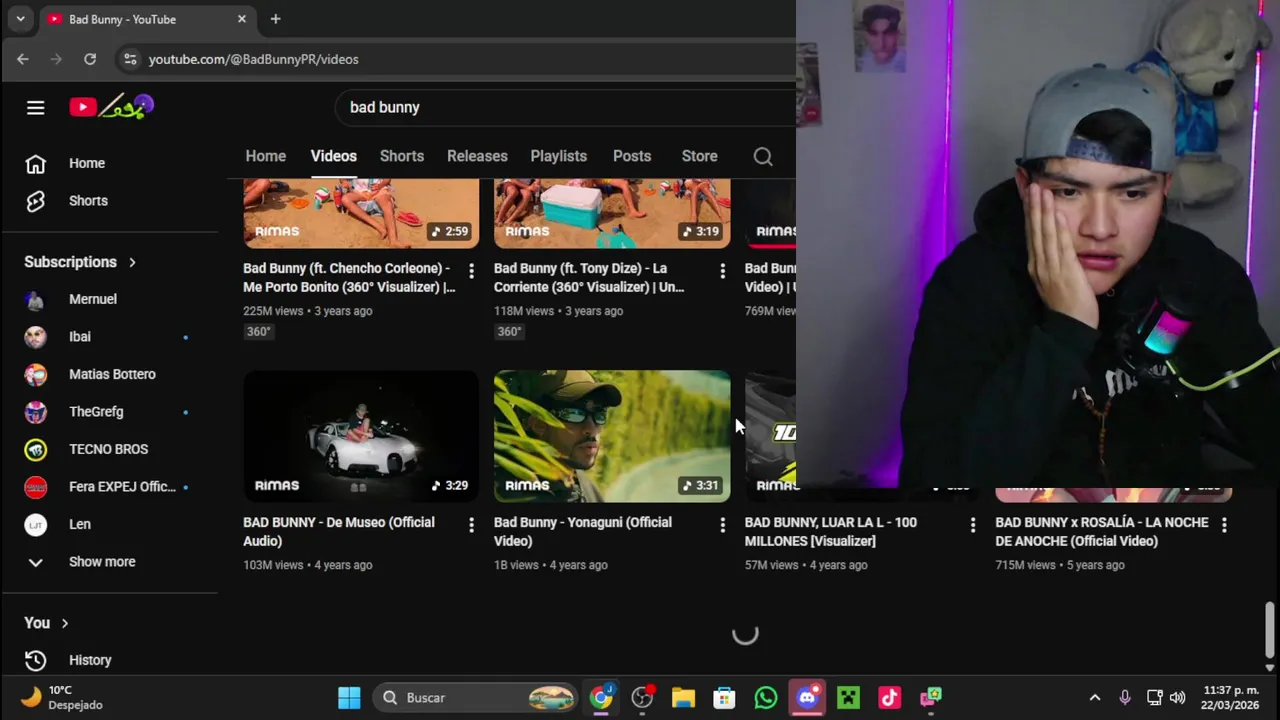Open the La Corriente video thumbnail
Image resolution: width=1280 pixels, height=720 pixels.
[x=612, y=213]
